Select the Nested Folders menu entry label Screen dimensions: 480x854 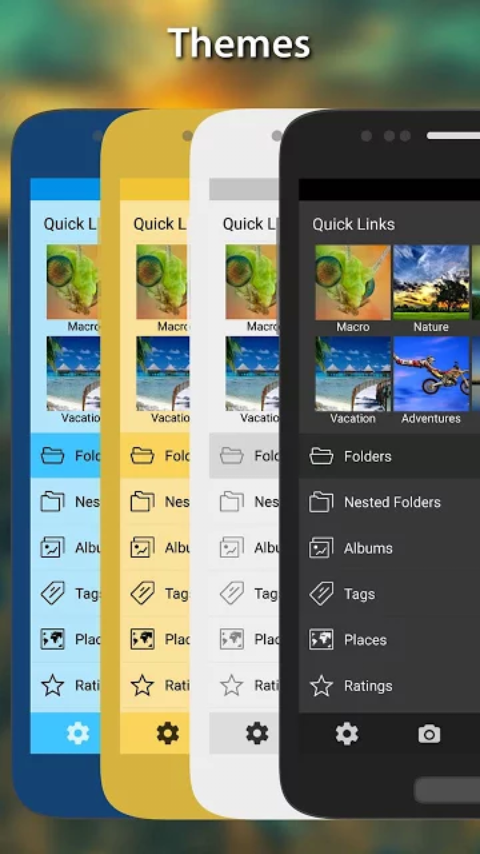click(x=392, y=502)
